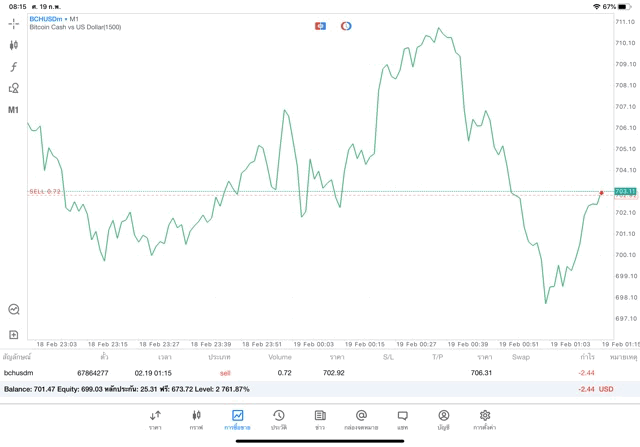Click the magnifier icon in left sidebar
The image size is (640, 447).
pos(14,310)
